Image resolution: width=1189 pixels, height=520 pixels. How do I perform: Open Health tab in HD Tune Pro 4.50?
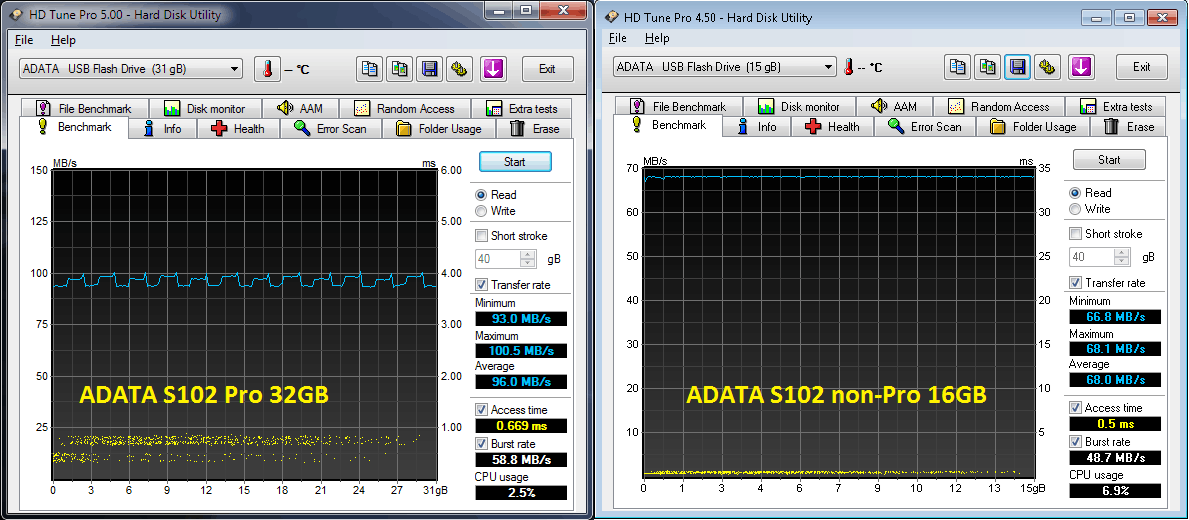(833, 127)
